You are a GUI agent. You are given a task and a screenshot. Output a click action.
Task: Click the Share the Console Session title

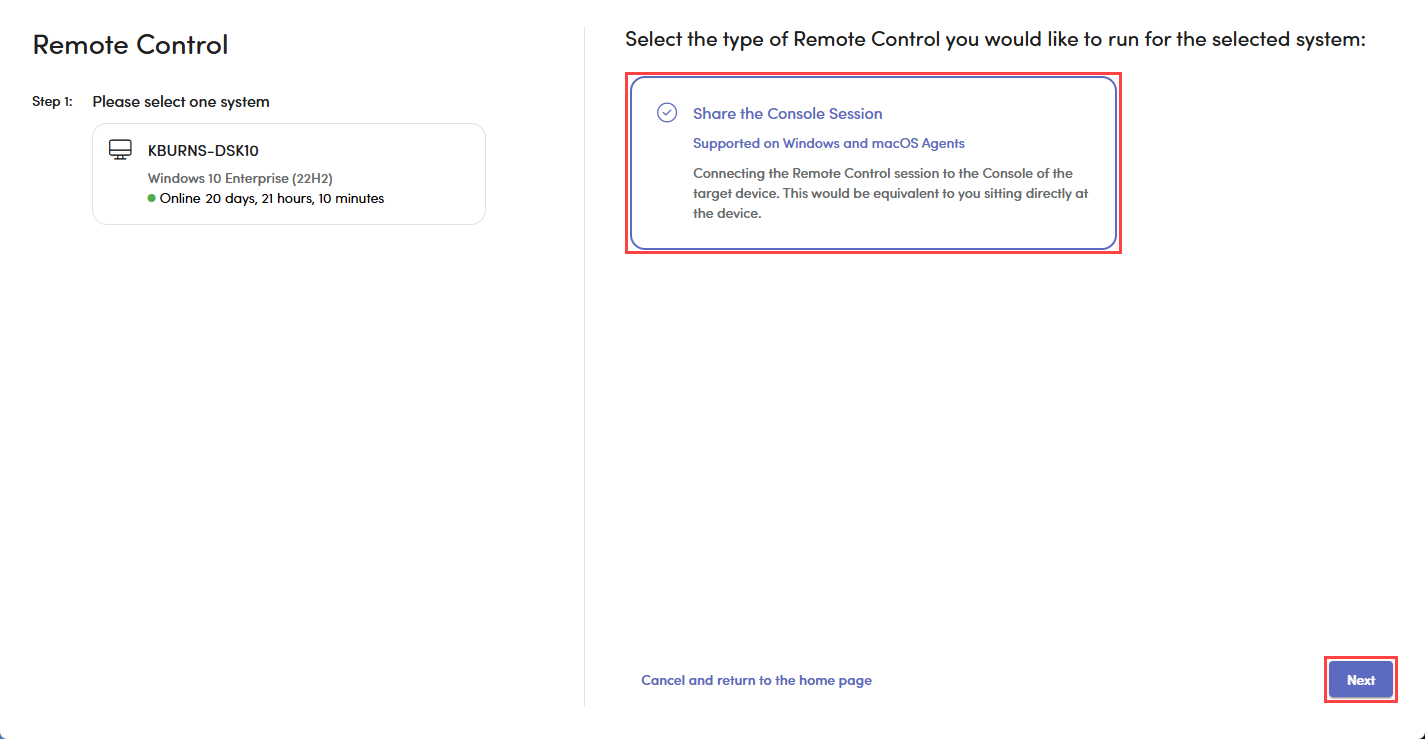click(787, 114)
